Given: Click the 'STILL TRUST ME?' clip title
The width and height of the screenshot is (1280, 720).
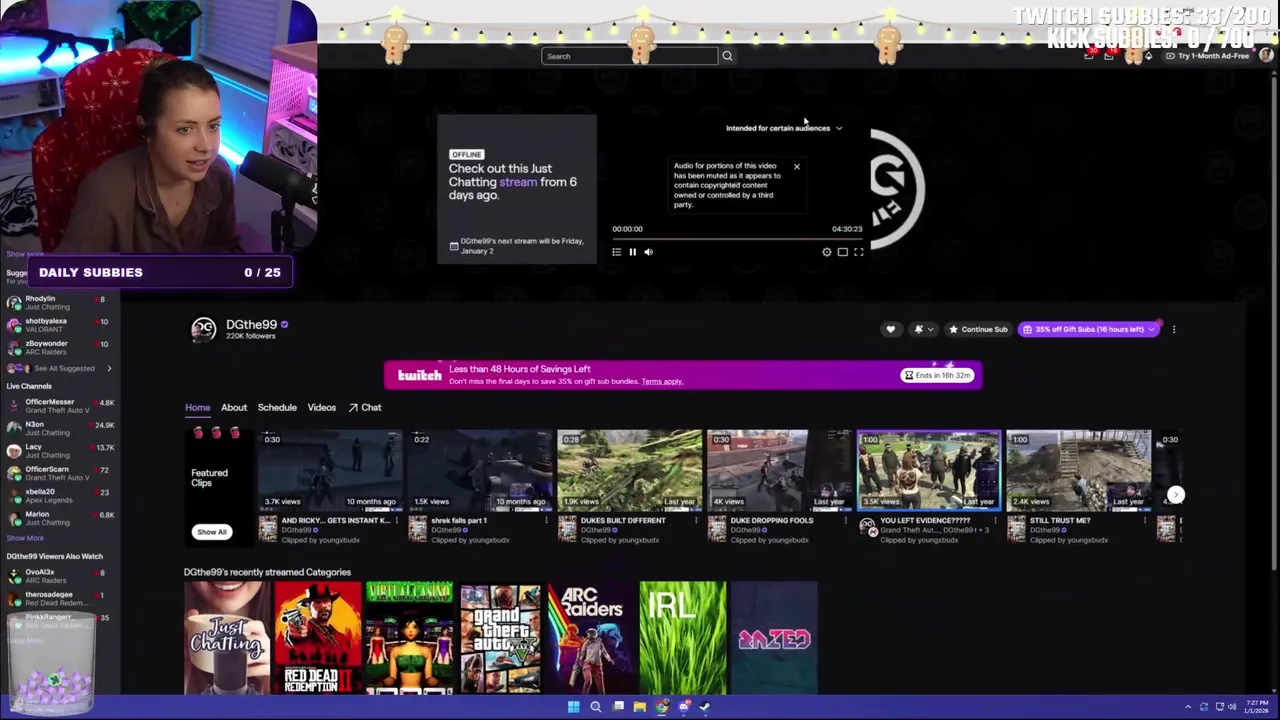Looking at the screenshot, I should 1059,520.
